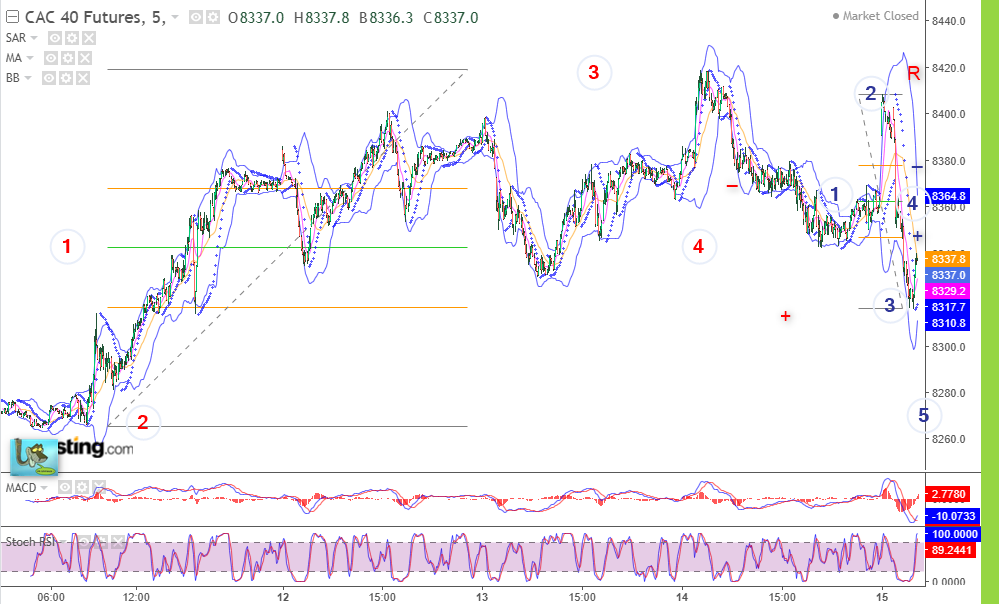Click the 8337.0 last price label
Image resolution: width=999 pixels, height=604 pixels.
coord(948,275)
